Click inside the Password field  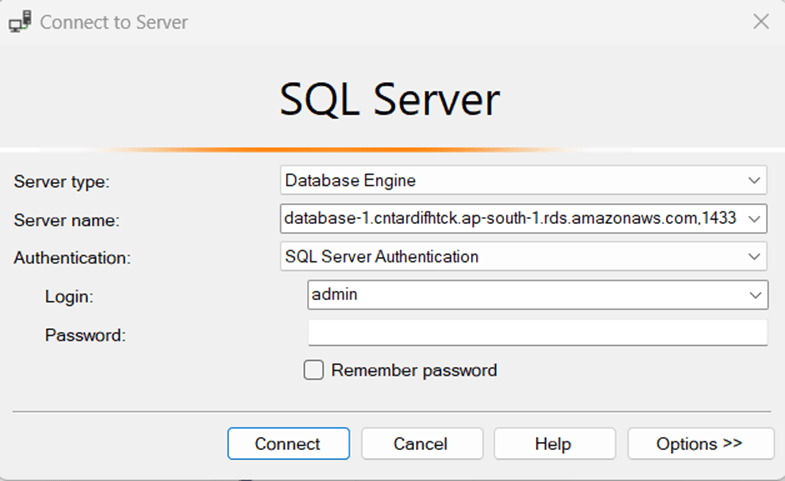coord(537,333)
